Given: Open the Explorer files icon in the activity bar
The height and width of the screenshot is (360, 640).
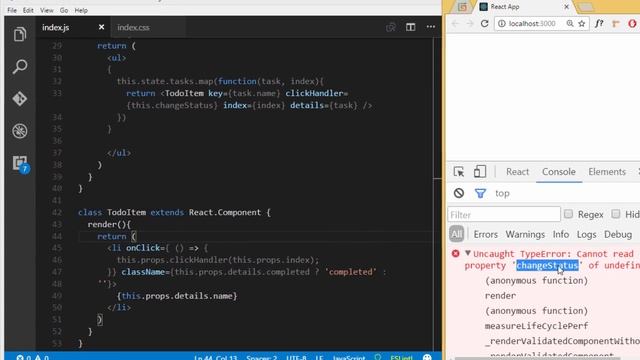Looking at the screenshot, I should tap(20, 35).
